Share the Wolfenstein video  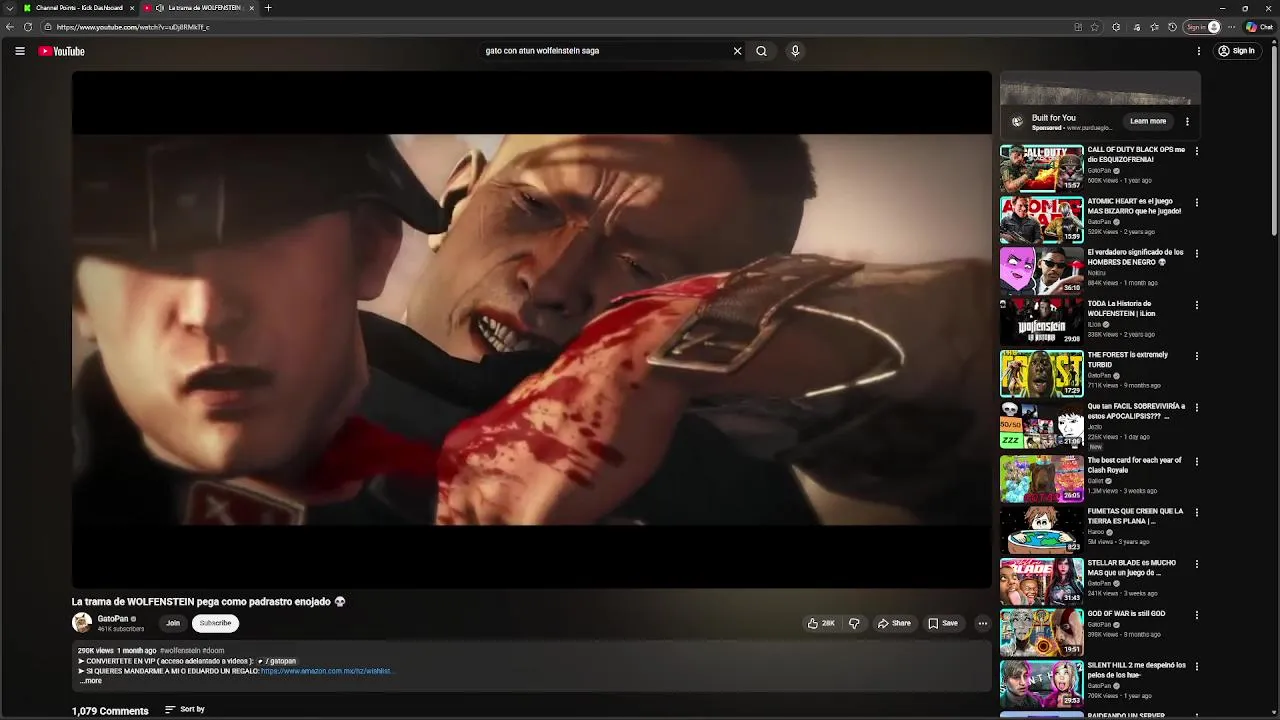click(x=894, y=623)
